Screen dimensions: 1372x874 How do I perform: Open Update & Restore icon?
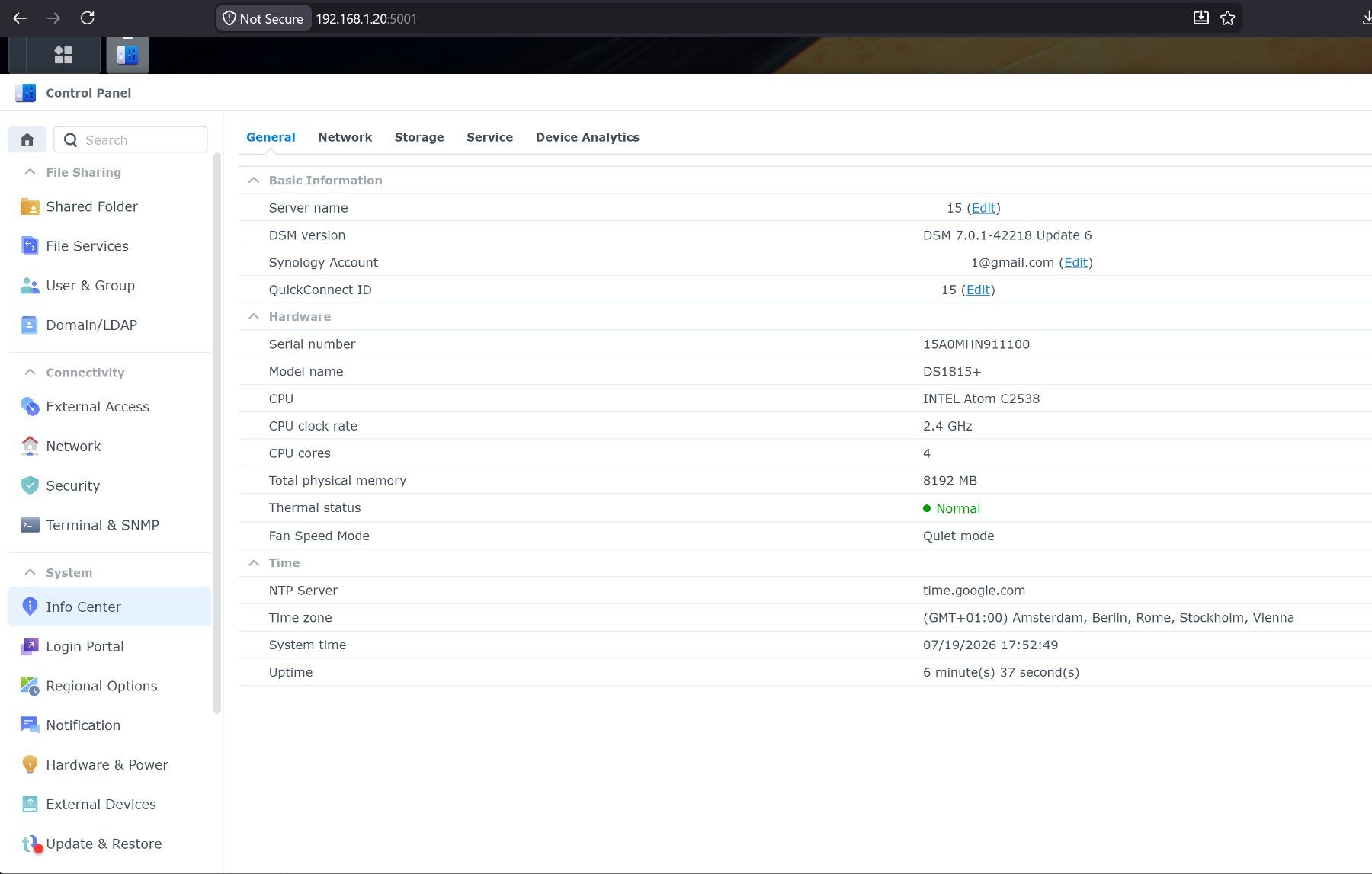click(x=30, y=844)
